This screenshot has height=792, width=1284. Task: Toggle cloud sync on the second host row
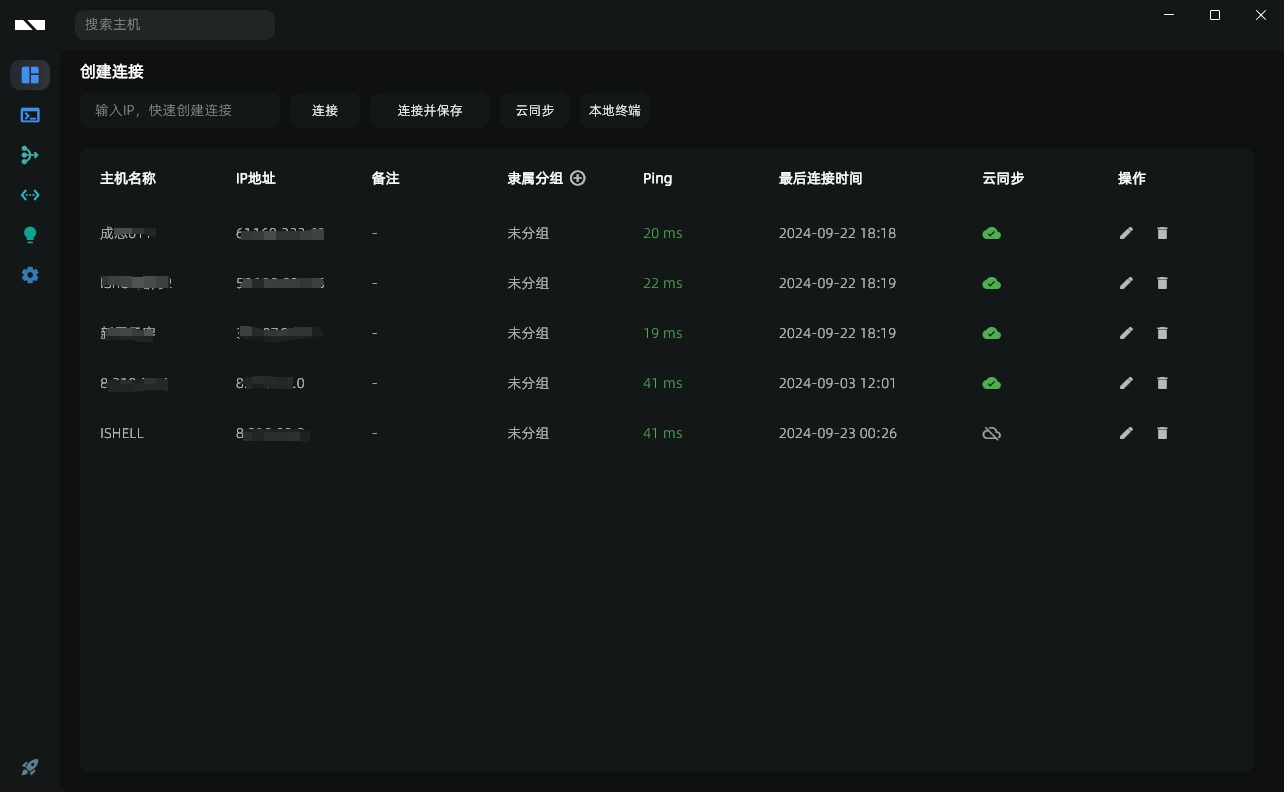click(x=991, y=283)
